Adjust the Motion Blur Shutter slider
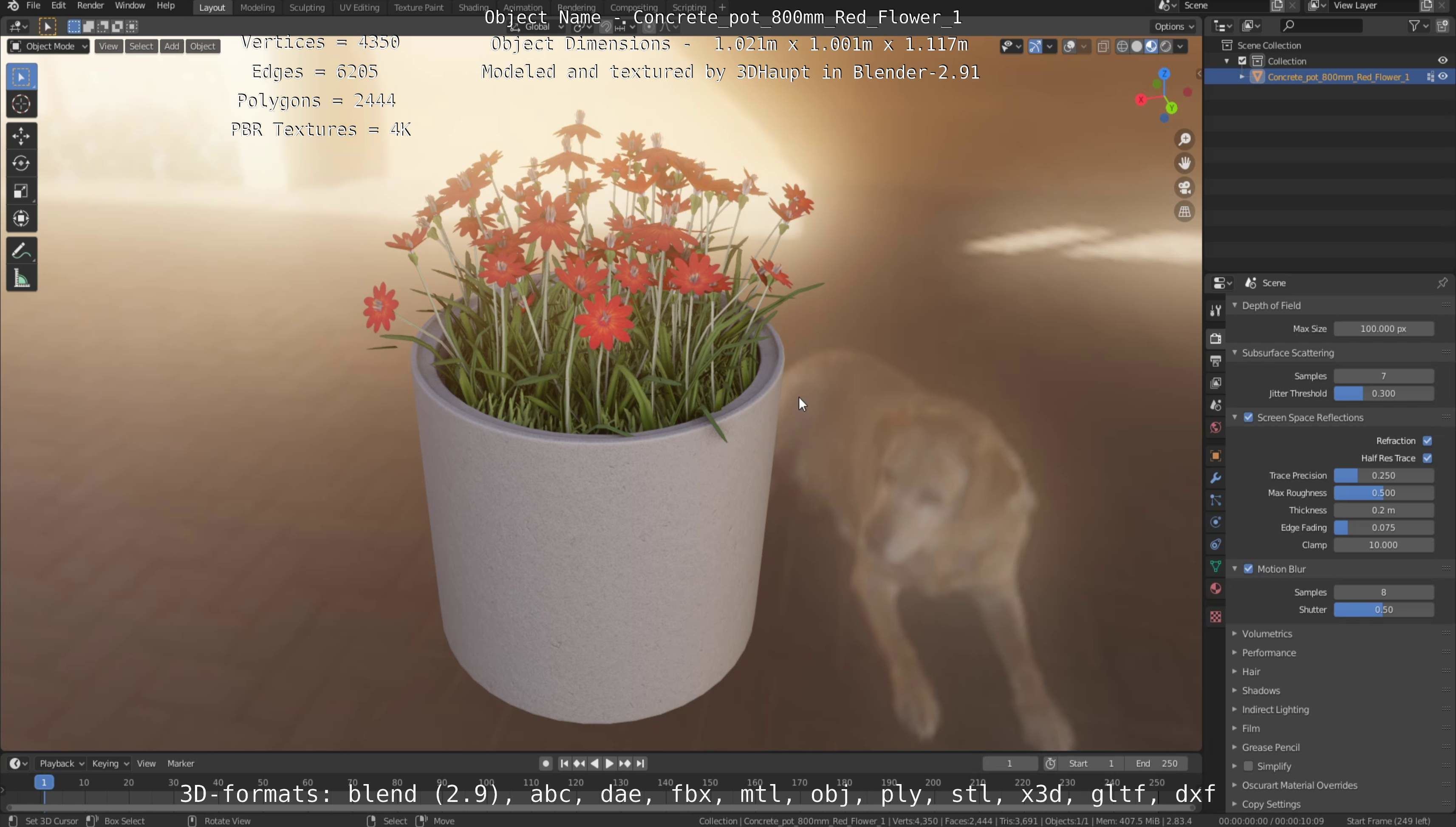The height and width of the screenshot is (827, 1456). click(1383, 609)
